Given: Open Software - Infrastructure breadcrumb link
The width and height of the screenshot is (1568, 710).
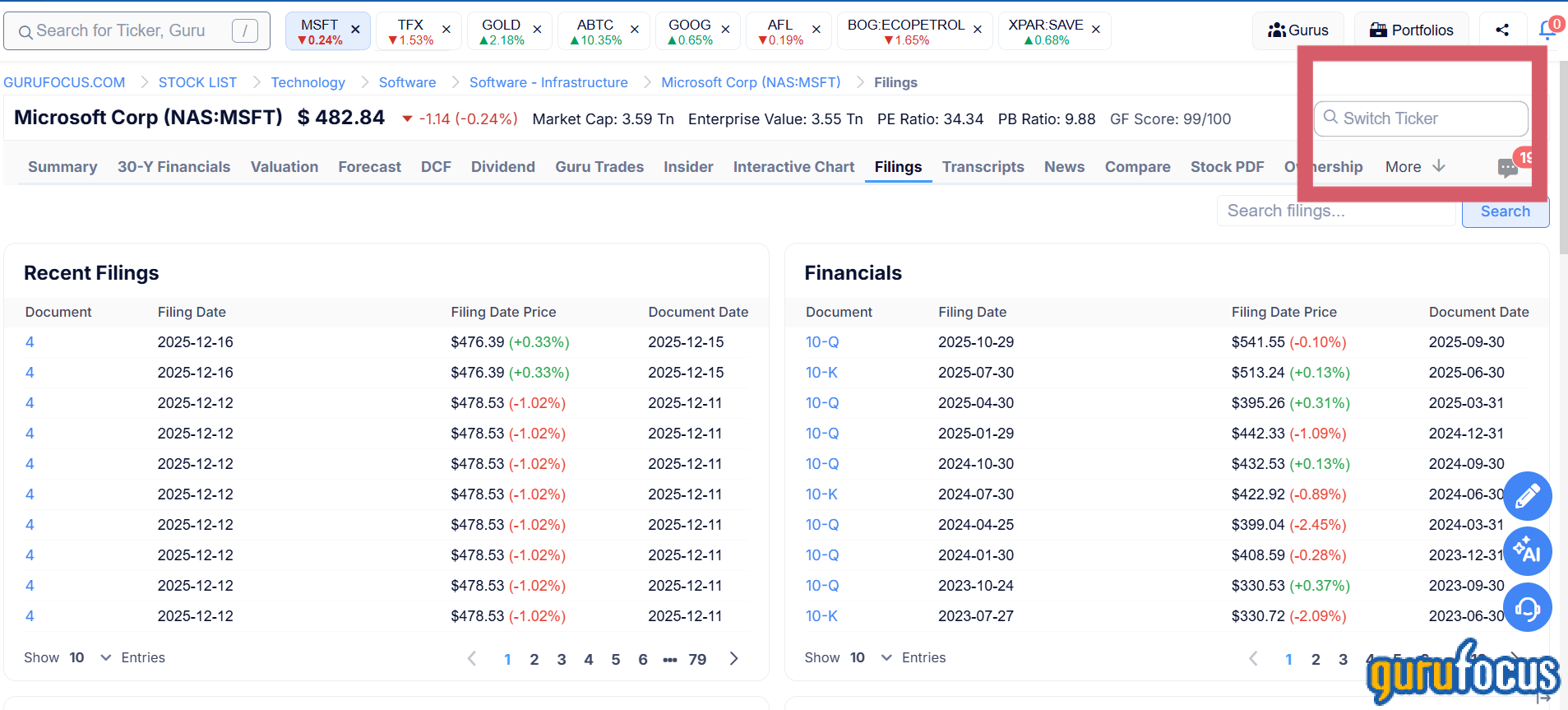Looking at the screenshot, I should coord(548,82).
